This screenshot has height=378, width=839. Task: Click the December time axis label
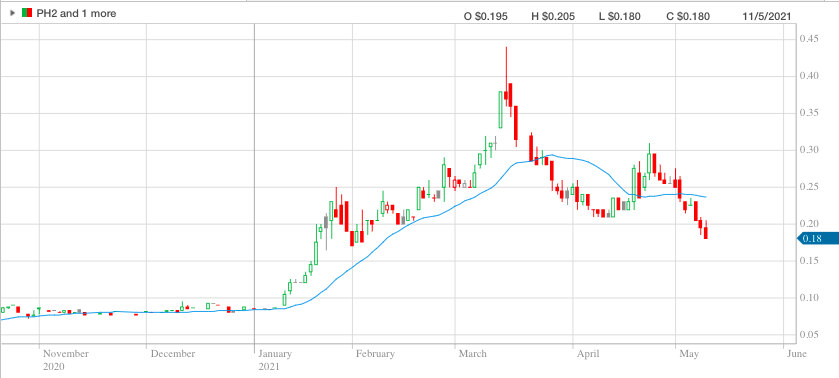[172, 354]
